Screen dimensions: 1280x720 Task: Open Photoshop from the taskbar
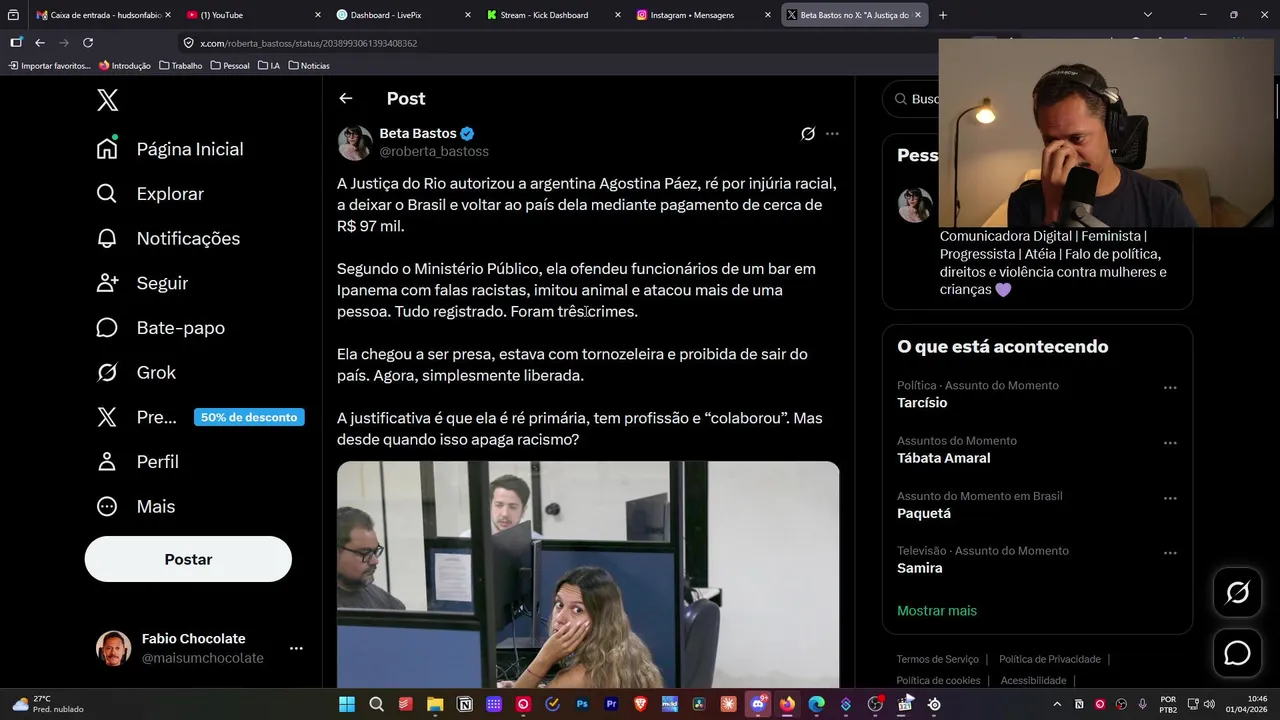click(x=582, y=704)
